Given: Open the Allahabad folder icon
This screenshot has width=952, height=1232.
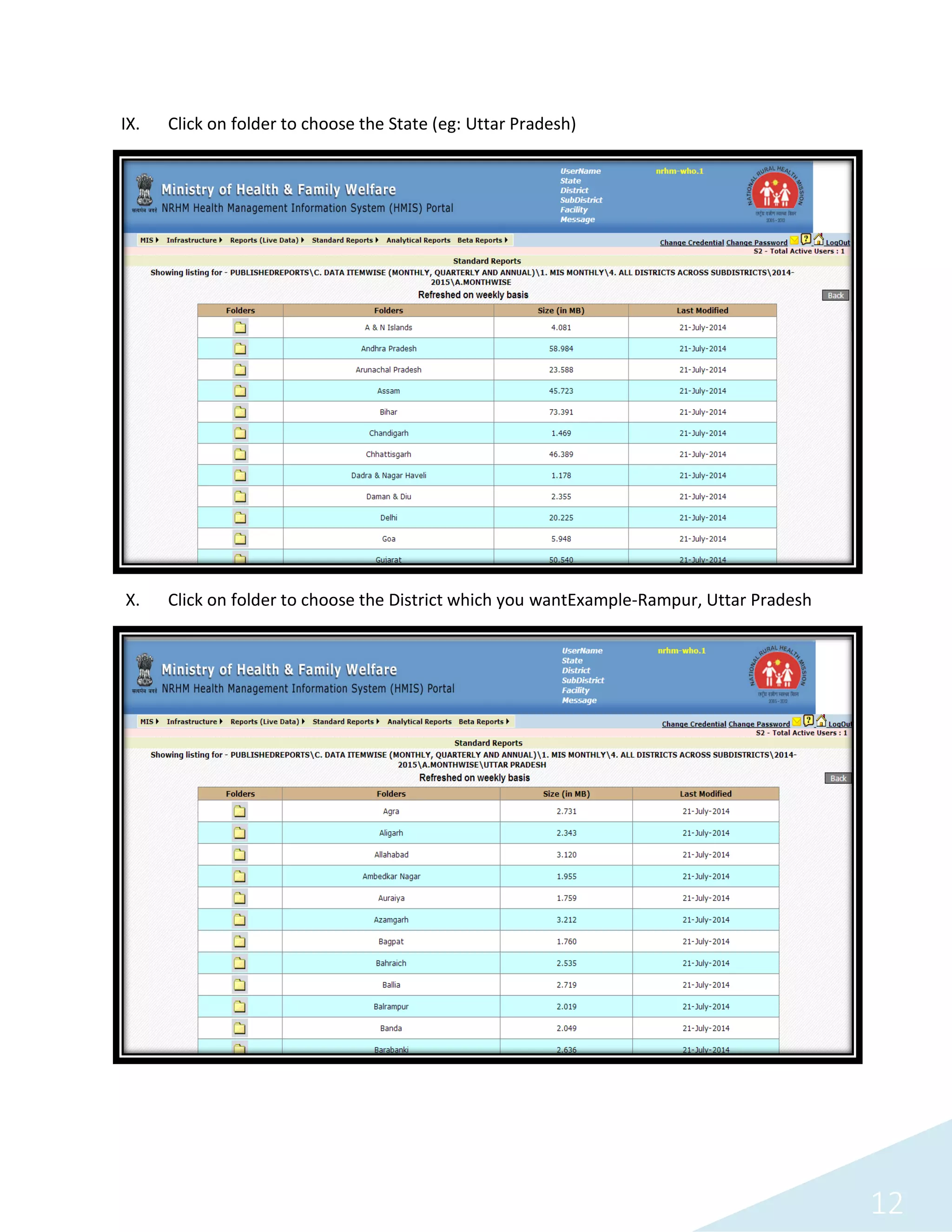Looking at the screenshot, I should click(x=240, y=854).
